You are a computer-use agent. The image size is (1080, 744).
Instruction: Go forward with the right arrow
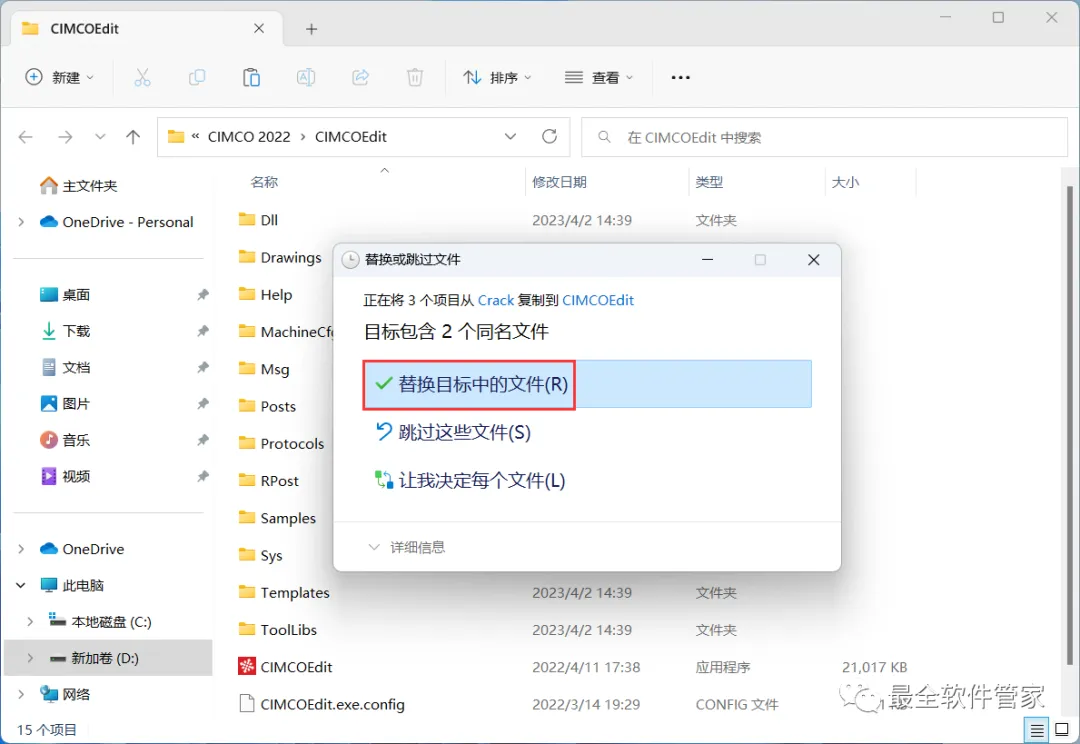[65, 137]
